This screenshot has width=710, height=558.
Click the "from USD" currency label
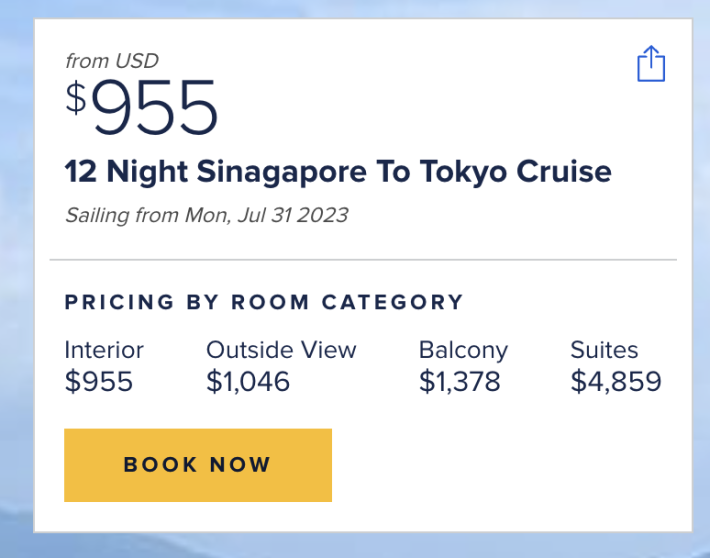point(112,61)
